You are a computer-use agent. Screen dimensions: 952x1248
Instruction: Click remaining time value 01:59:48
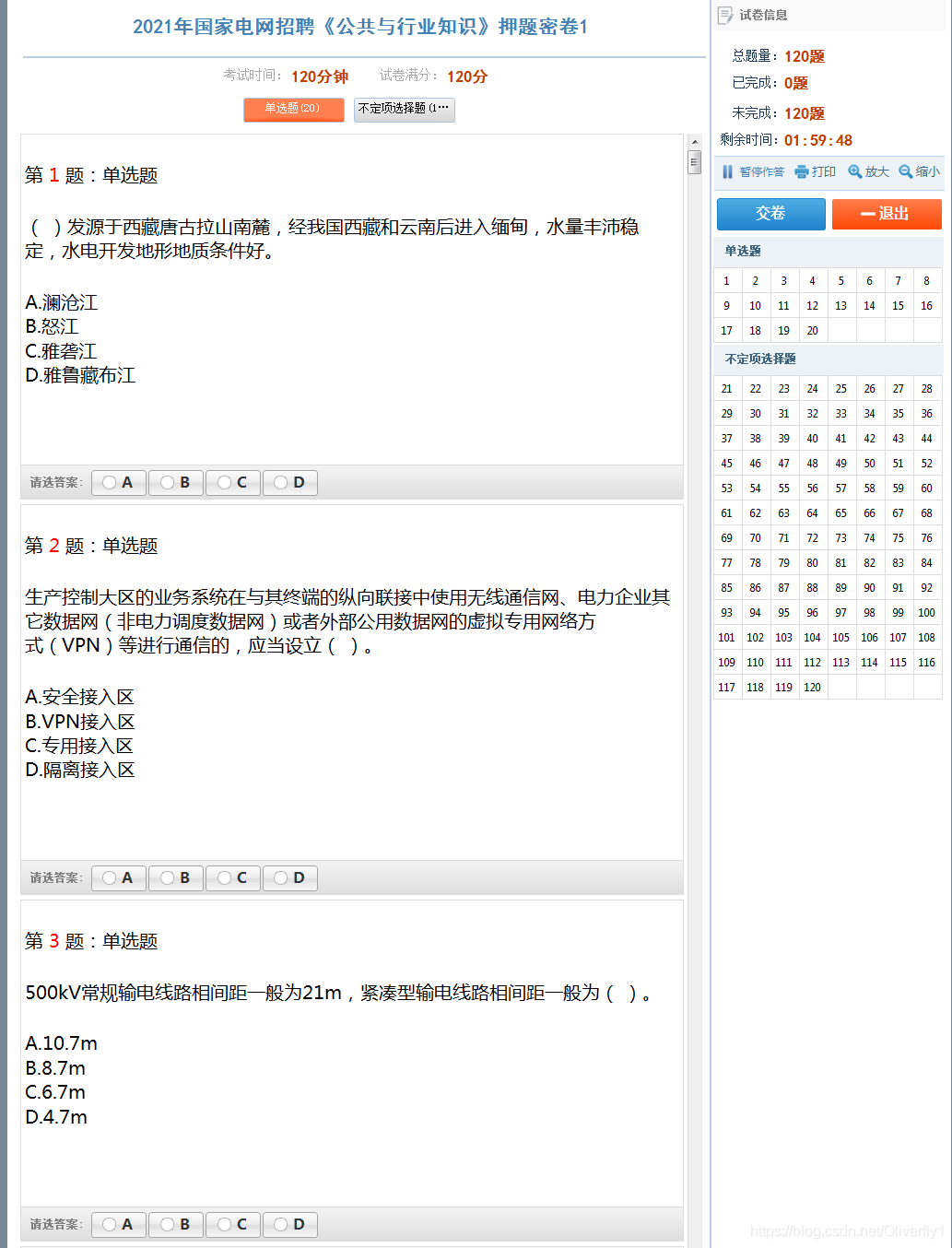tap(818, 140)
